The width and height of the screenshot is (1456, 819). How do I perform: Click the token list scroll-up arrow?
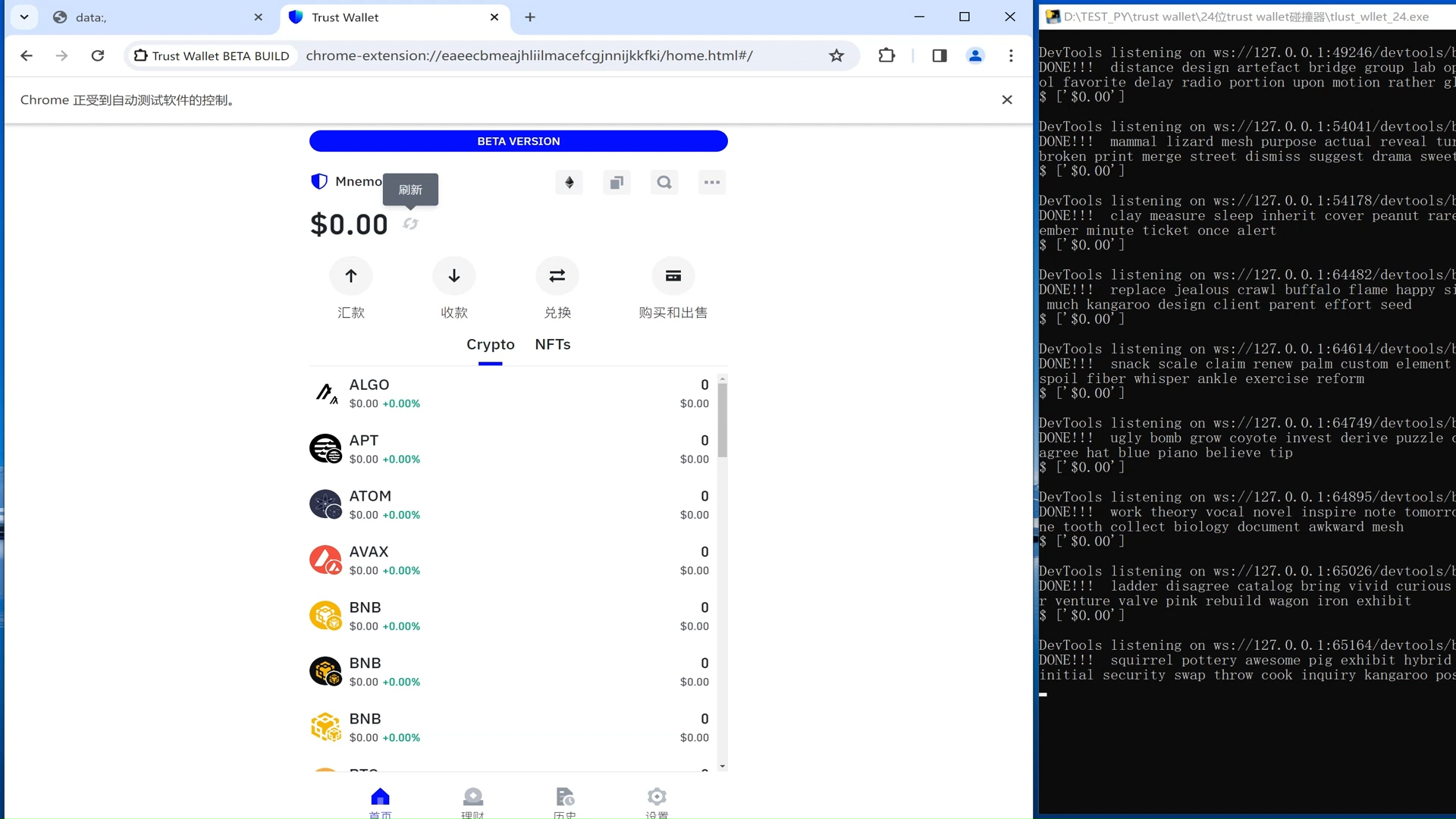tap(723, 378)
